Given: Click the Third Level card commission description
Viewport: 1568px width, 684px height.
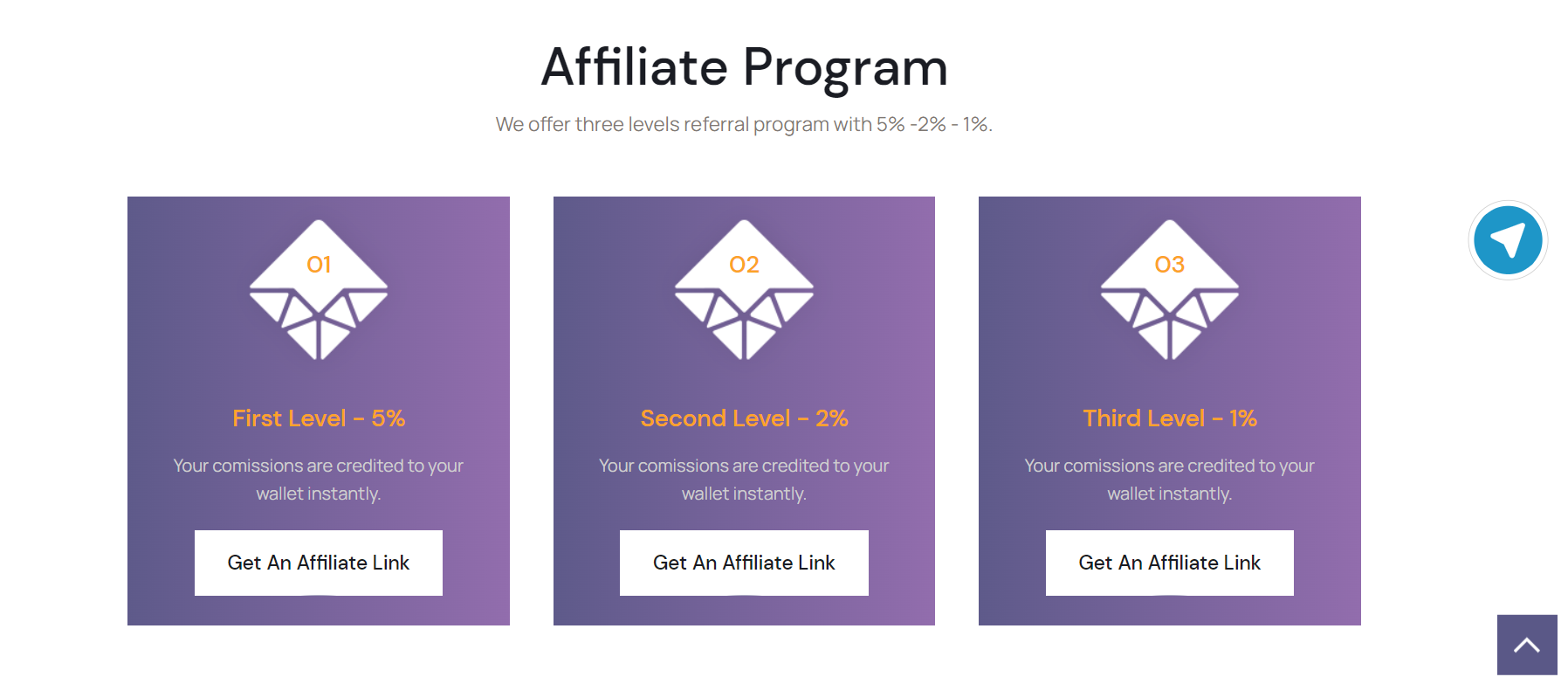Looking at the screenshot, I should pos(1170,480).
